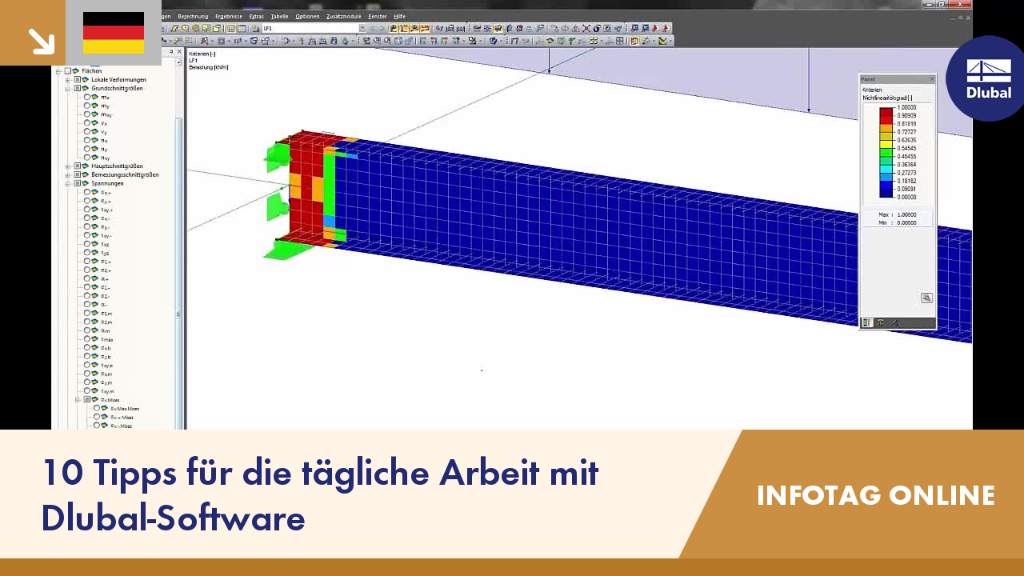Click the diagonal arrow icon beside flag
The width and height of the screenshot is (1024, 576).
[42, 42]
